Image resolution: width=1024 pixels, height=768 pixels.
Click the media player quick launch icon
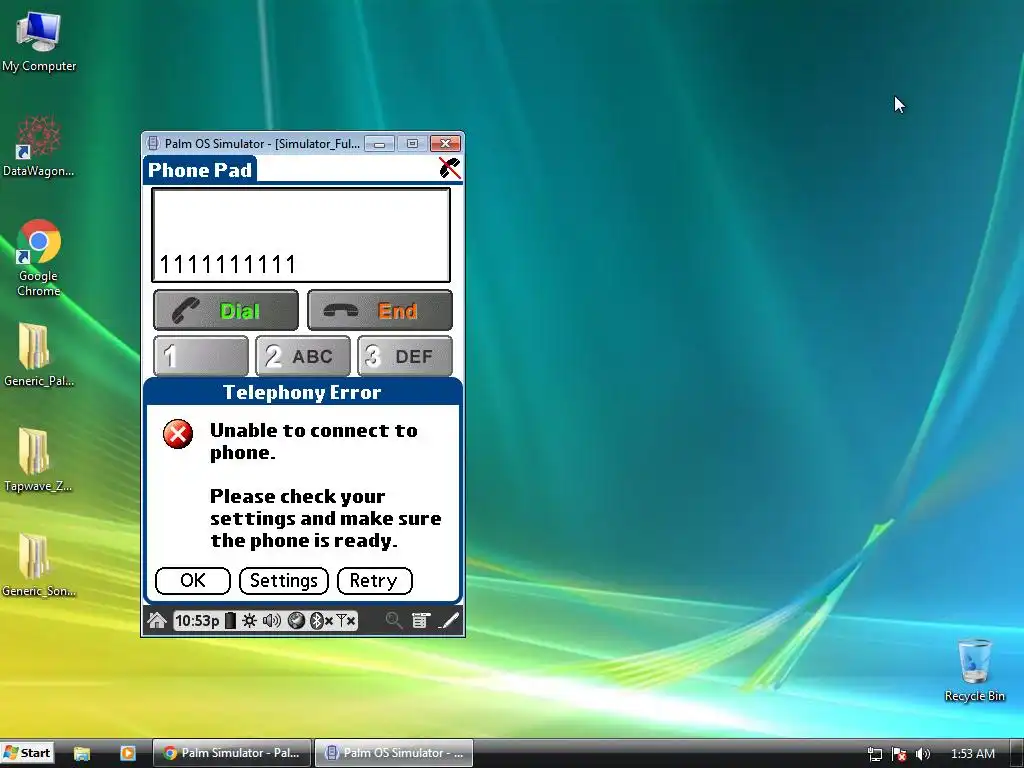click(128, 753)
